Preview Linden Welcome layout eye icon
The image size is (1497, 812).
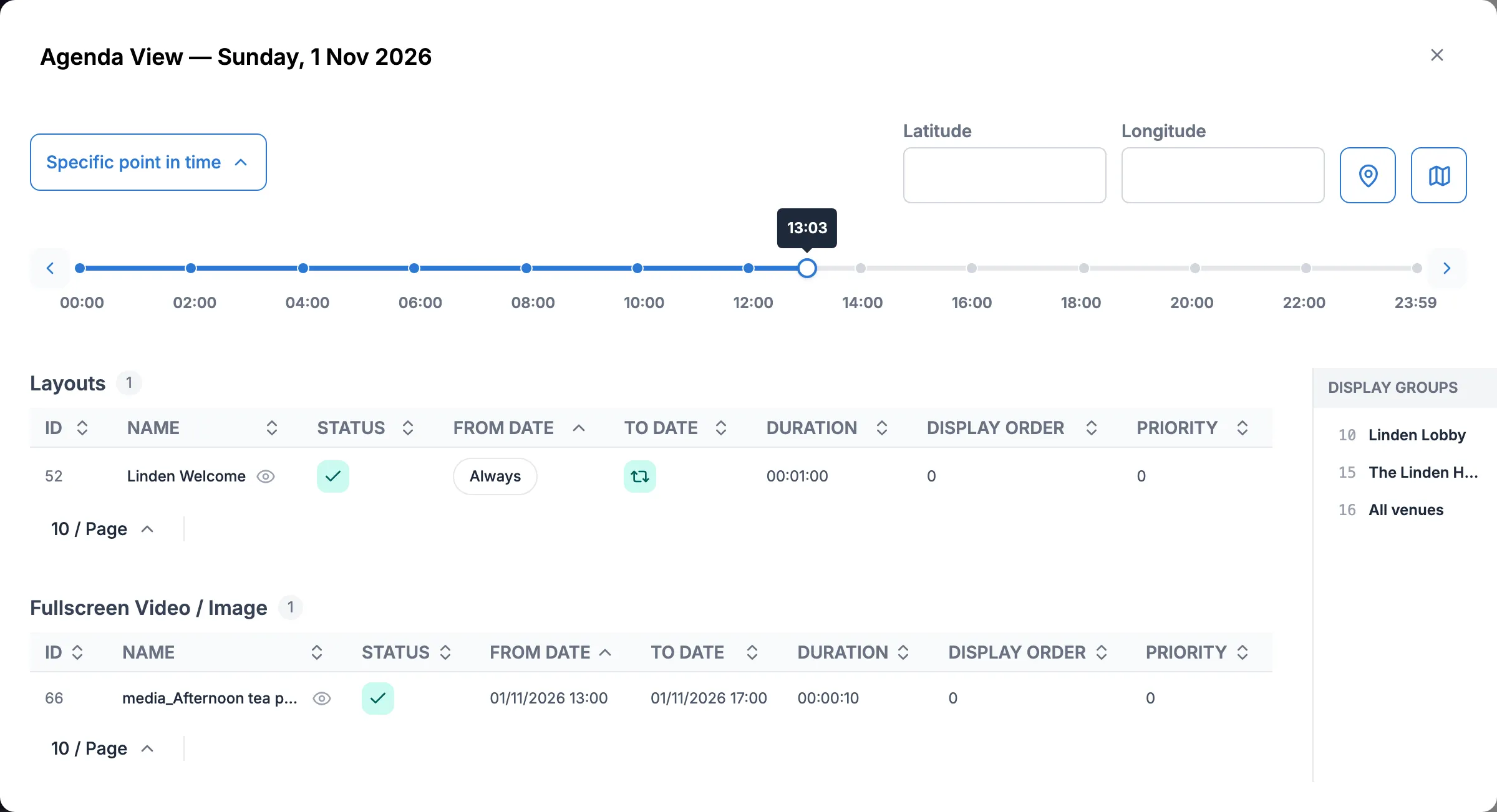[266, 476]
